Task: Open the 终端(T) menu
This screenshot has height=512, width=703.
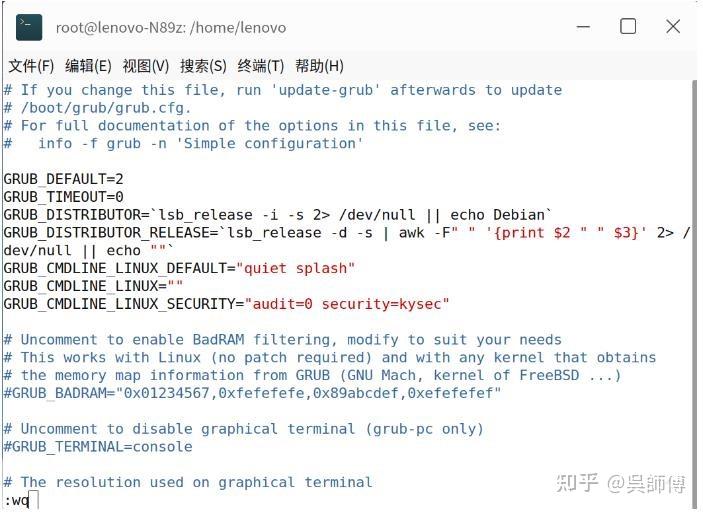Action: coord(261,66)
